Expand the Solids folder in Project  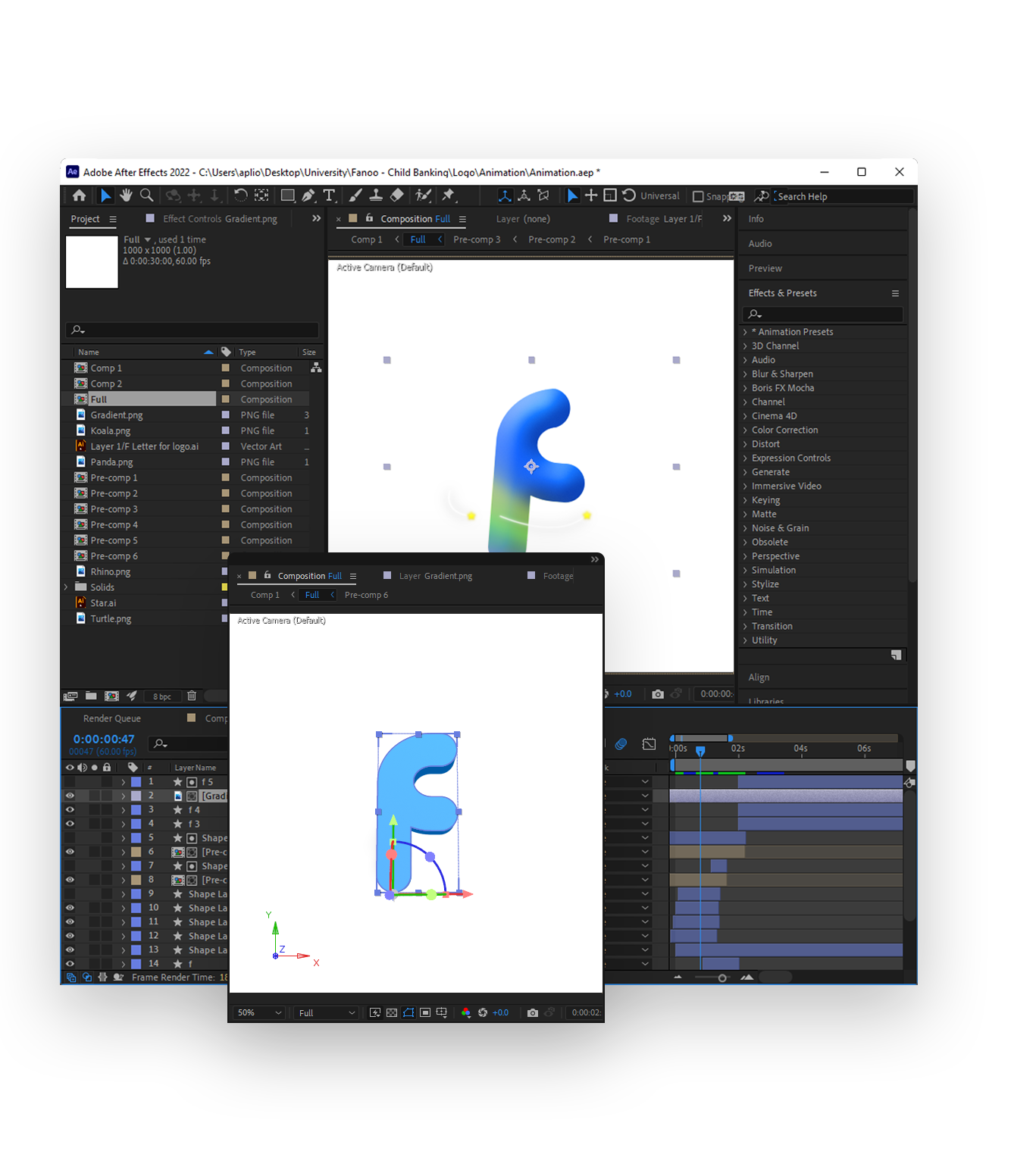pos(66,587)
